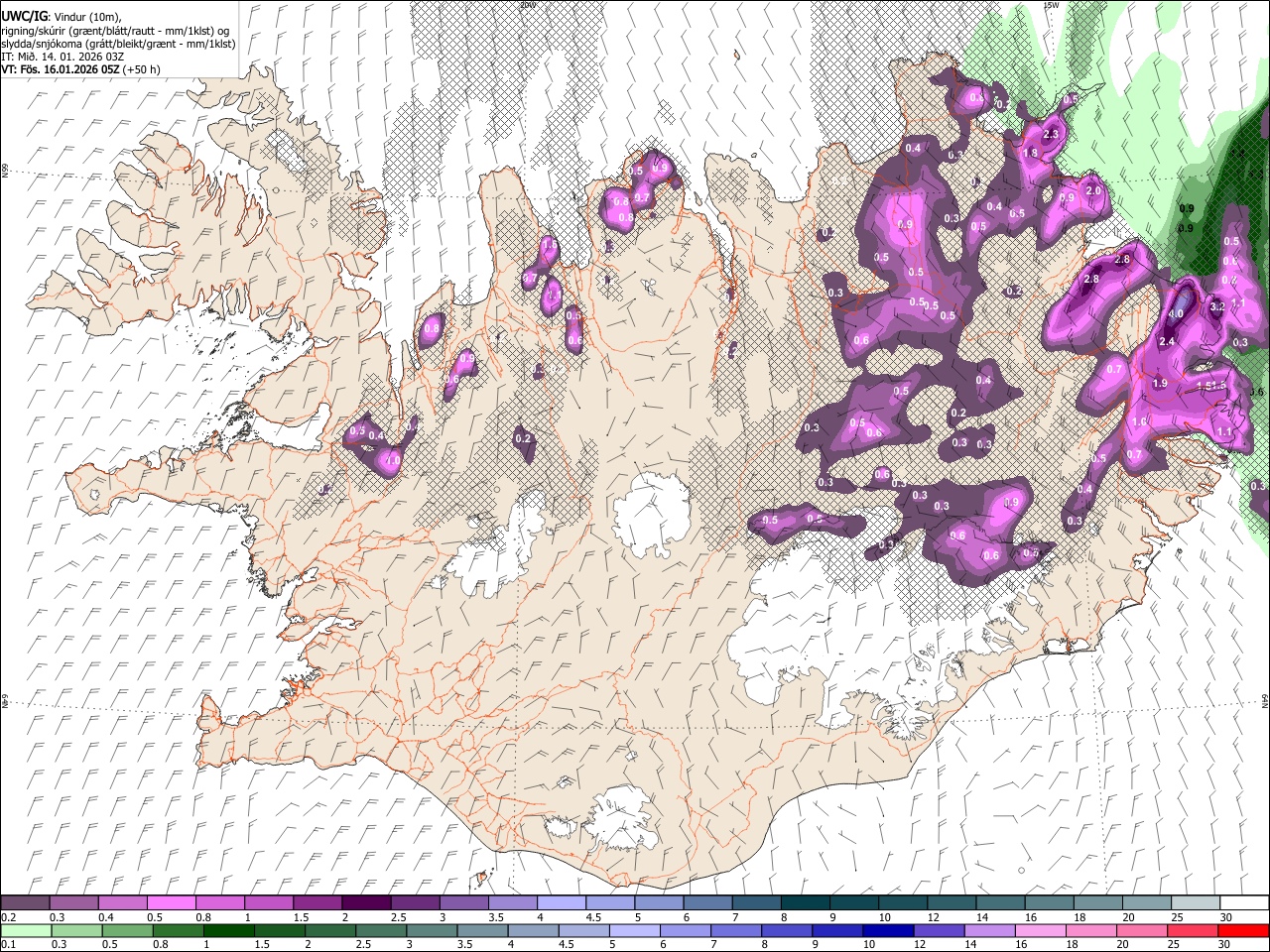Select the 2 green swatch in rain legend row

pyautogui.click(x=330, y=930)
